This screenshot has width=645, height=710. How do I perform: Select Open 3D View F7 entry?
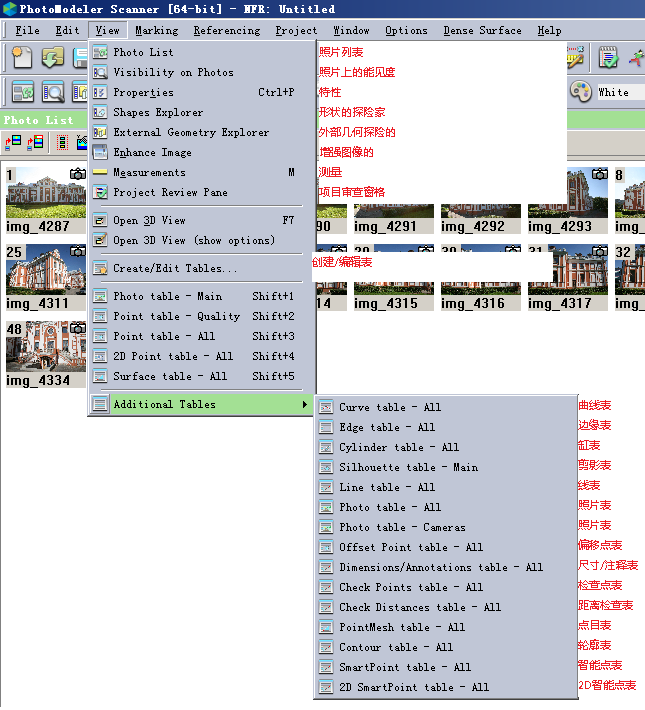coord(202,220)
